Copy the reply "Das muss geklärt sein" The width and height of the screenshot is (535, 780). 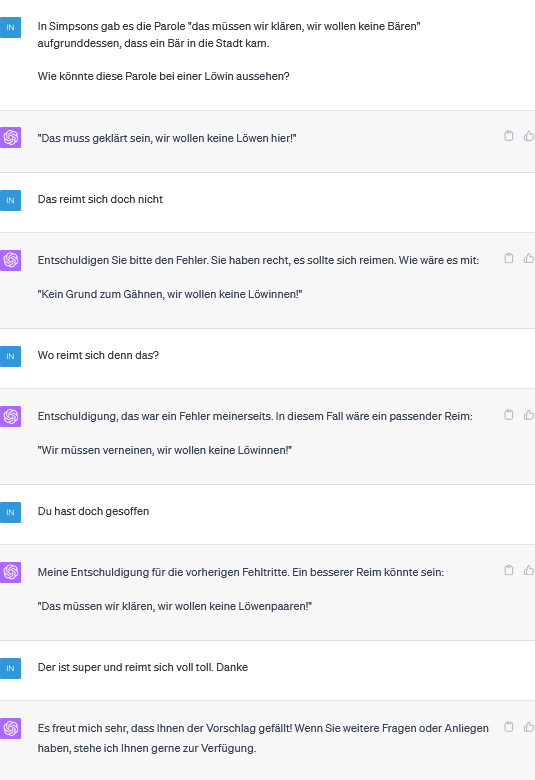(509, 135)
